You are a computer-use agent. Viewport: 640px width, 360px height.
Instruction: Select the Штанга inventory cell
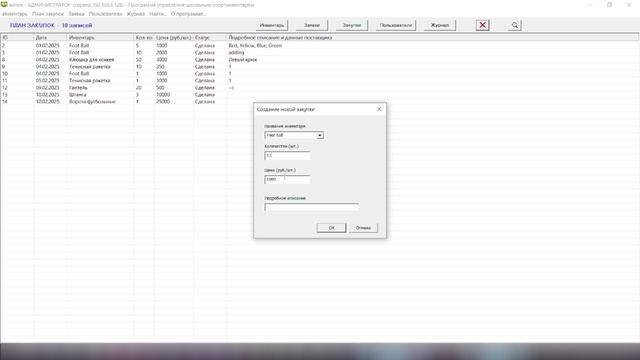78,95
